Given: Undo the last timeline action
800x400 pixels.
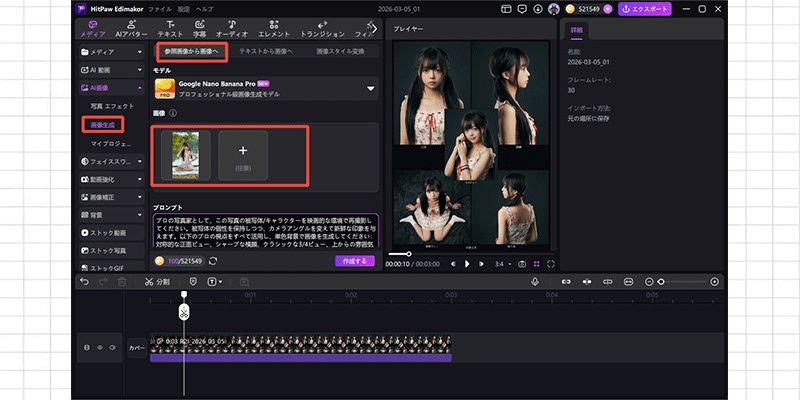Looking at the screenshot, I should 85,282.
